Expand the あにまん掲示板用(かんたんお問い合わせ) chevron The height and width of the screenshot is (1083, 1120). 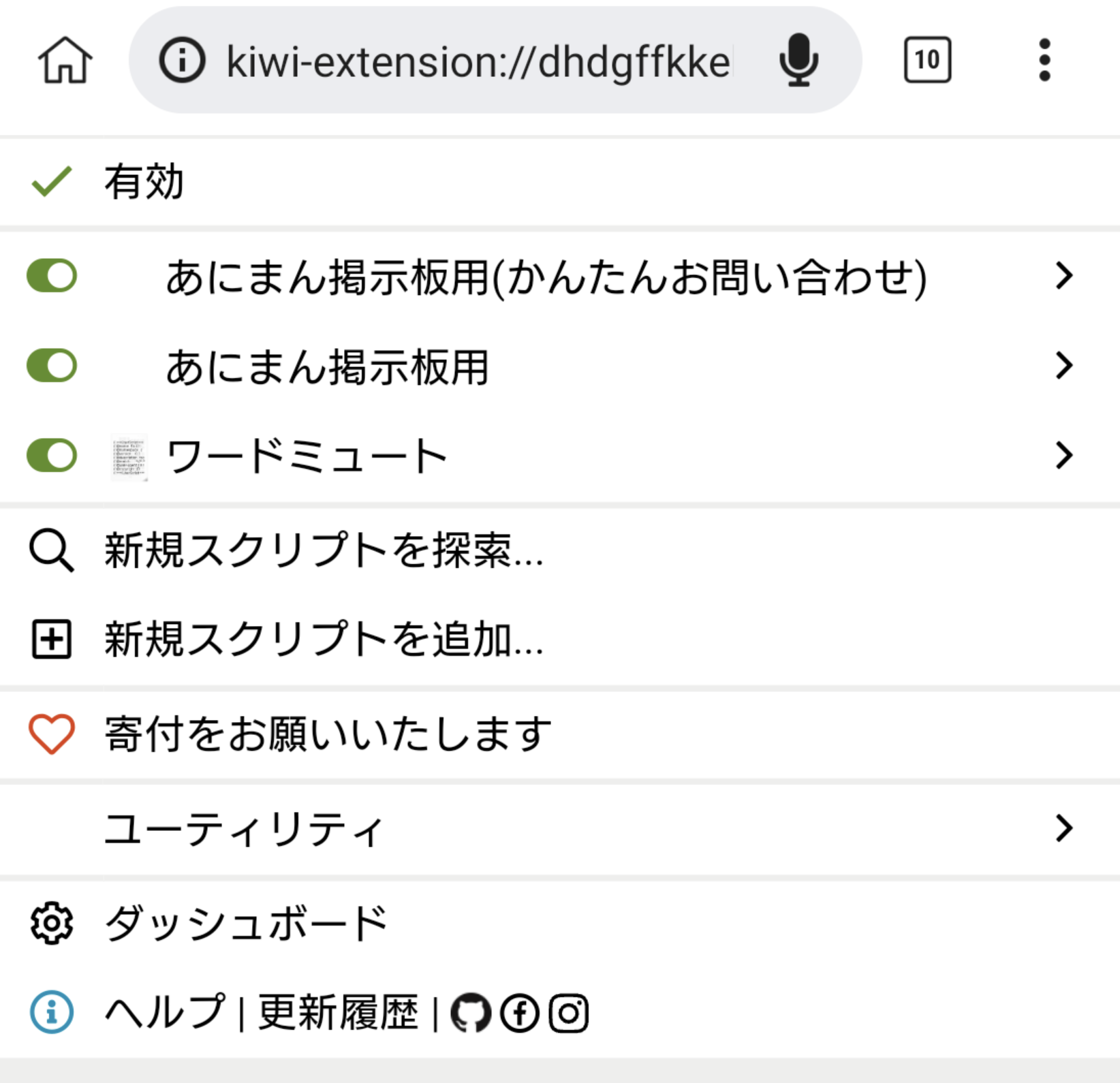click(1063, 276)
